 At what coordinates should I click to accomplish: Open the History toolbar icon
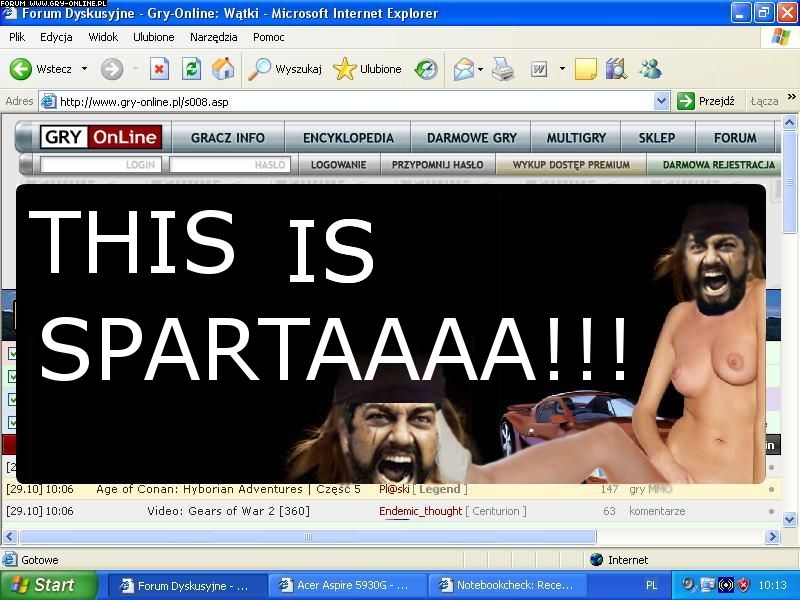[x=427, y=69]
